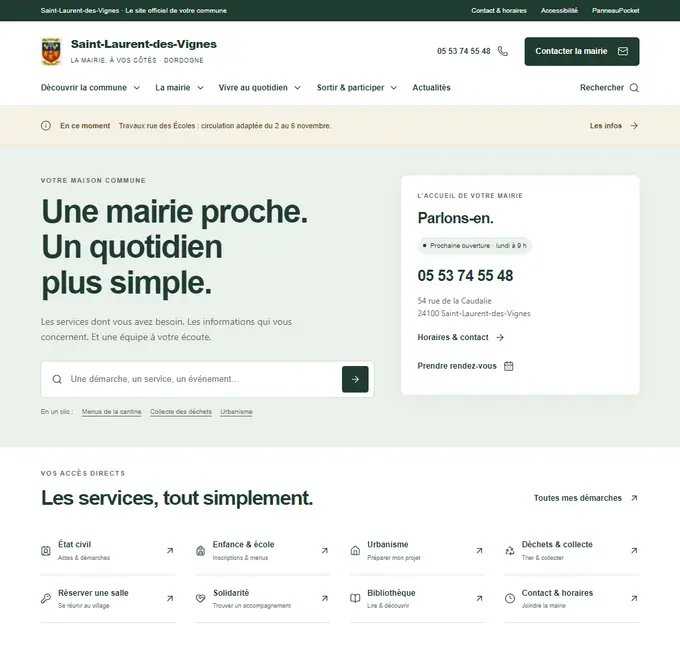Screen dimensions: 680x651
Task: Click Prendre rendez-vous in the mairie card
Action: tap(465, 366)
